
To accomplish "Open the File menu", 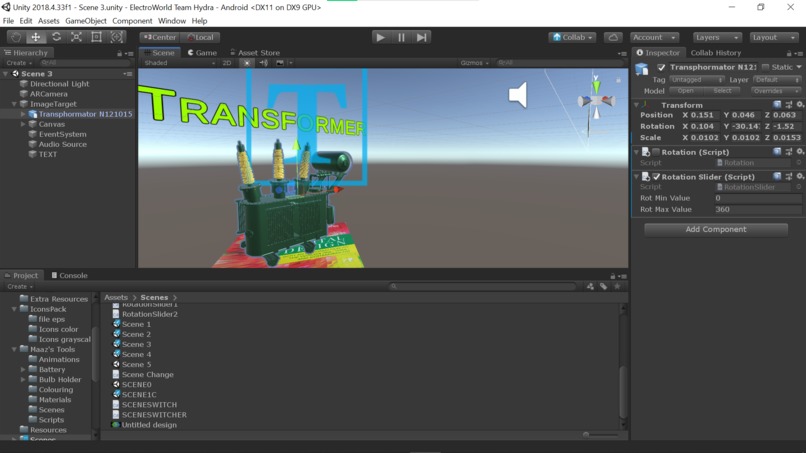I will point(8,21).
